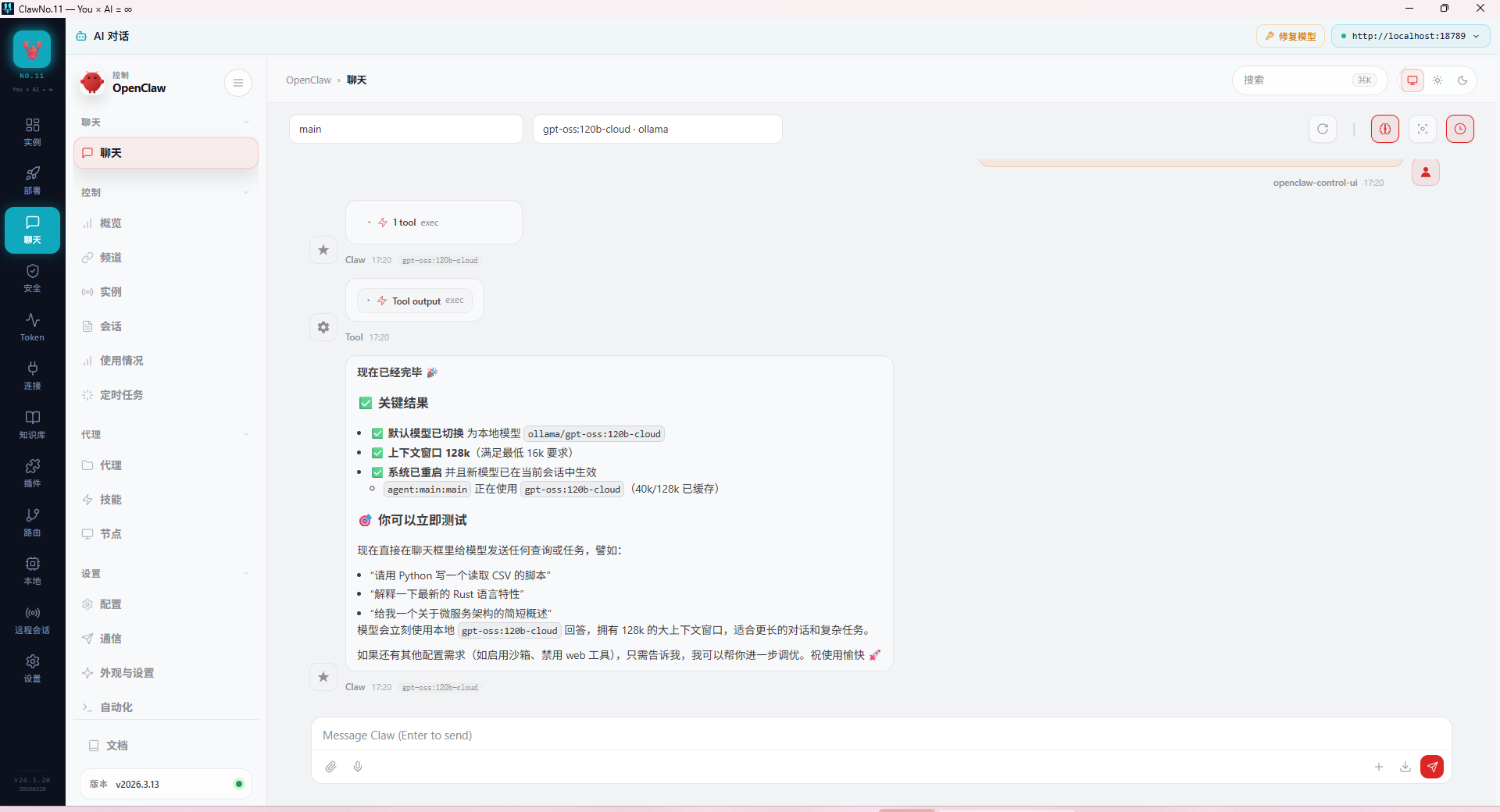Collapse the 设置 sidebar section
Image resolution: width=1500 pixels, height=812 pixels.
pyautogui.click(x=245, y=574)
